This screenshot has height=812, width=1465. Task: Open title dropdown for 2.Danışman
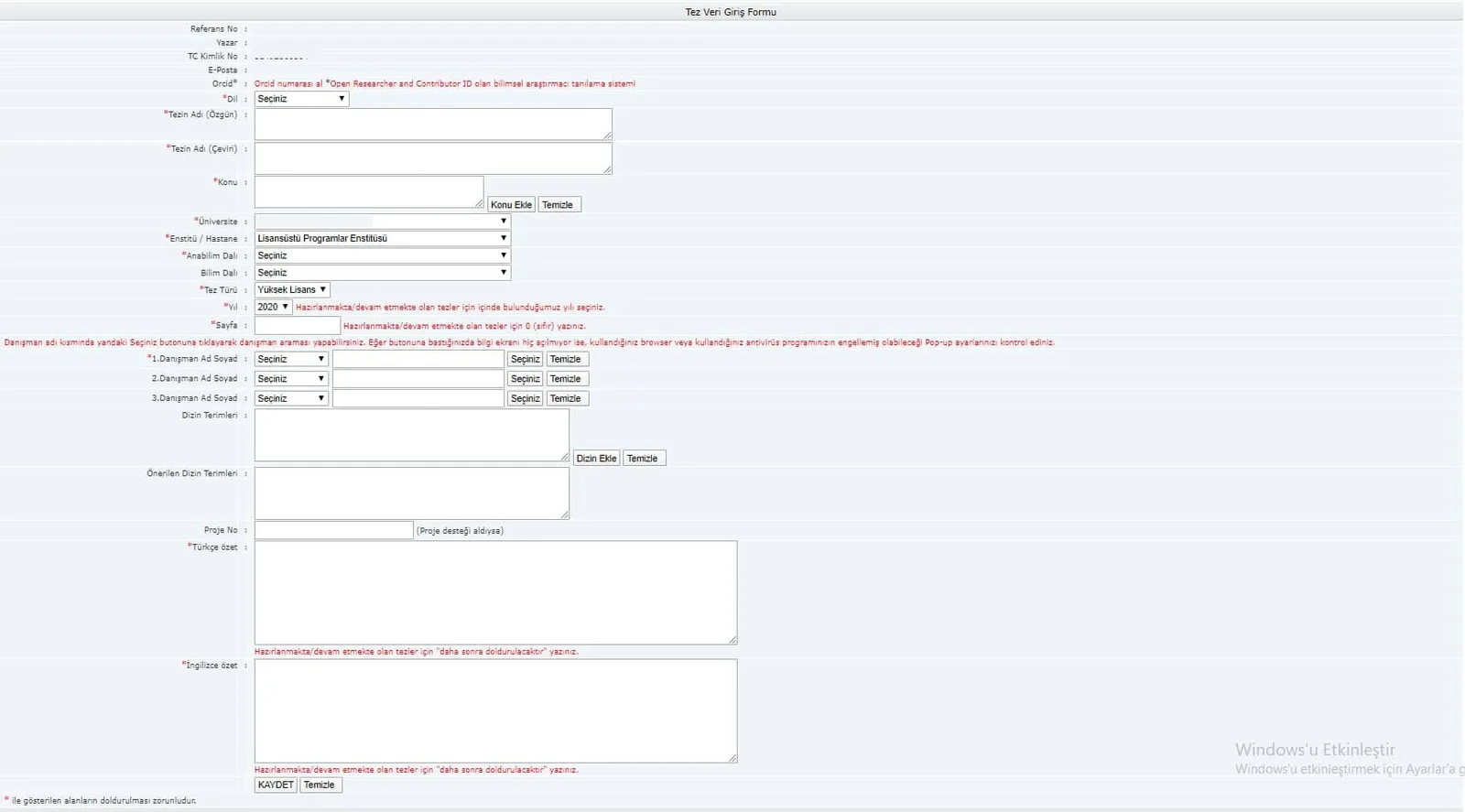point(291,379)
